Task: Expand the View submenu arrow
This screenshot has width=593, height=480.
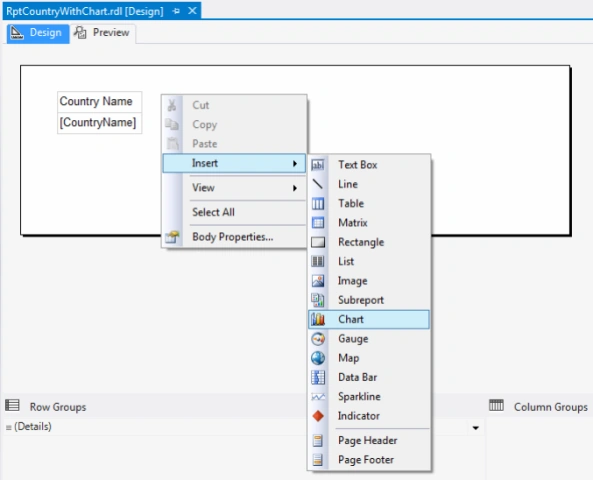Action: click(295, 188)
